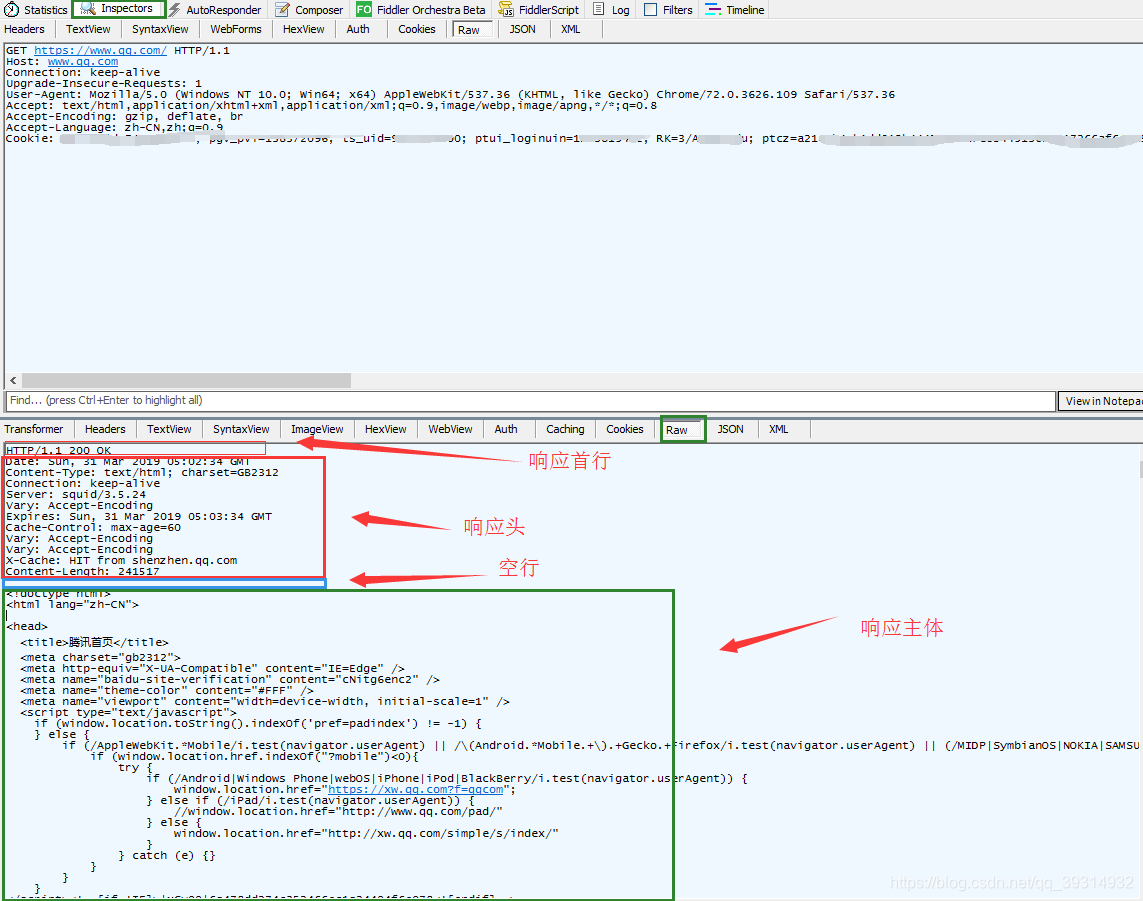Select the Caching response tab
This screenshot has height=901, width=1143.
565,429
